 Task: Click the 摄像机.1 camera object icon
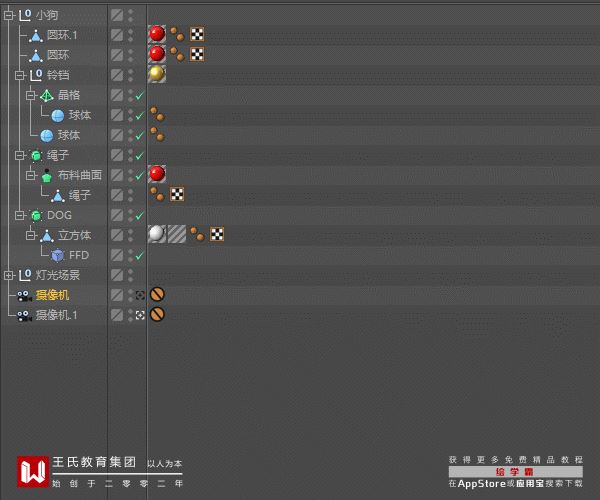(x=24, y=315)
